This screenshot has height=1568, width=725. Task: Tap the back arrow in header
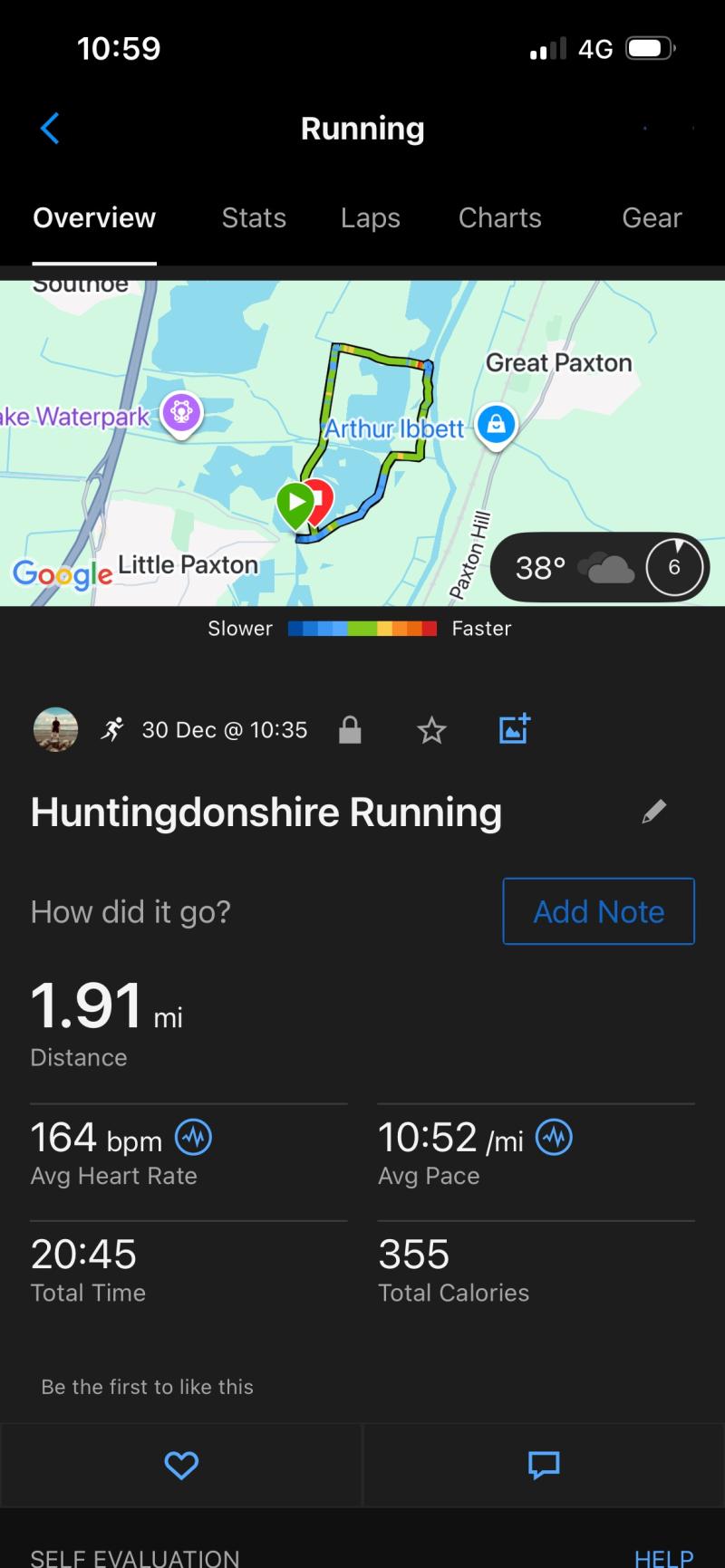51,129
